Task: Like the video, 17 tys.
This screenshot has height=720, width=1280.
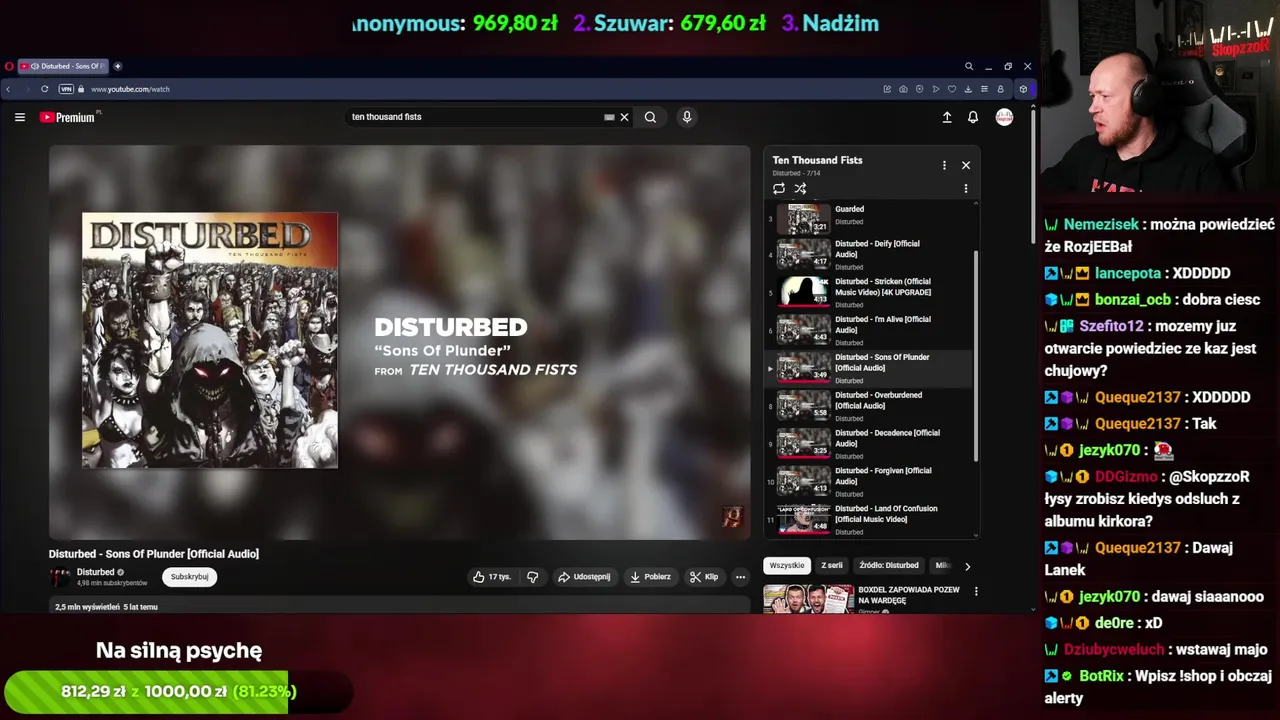Action: 492,577
